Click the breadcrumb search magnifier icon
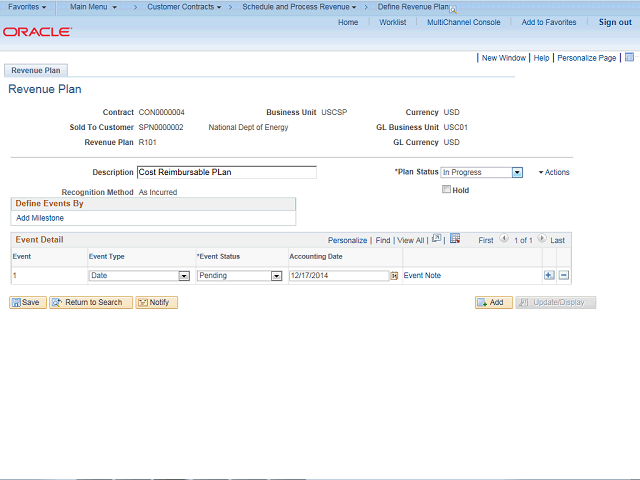Viewport: 640px width, 480px height. [x=453, y=10]
